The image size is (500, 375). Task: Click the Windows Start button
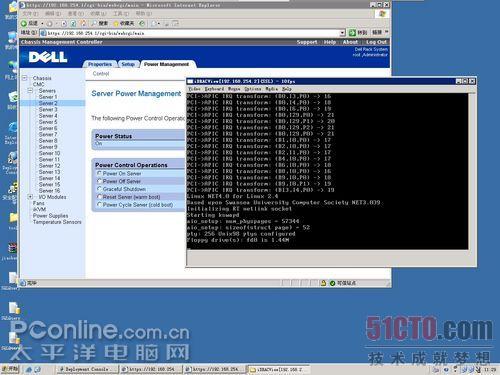click(x=10, y=369)
